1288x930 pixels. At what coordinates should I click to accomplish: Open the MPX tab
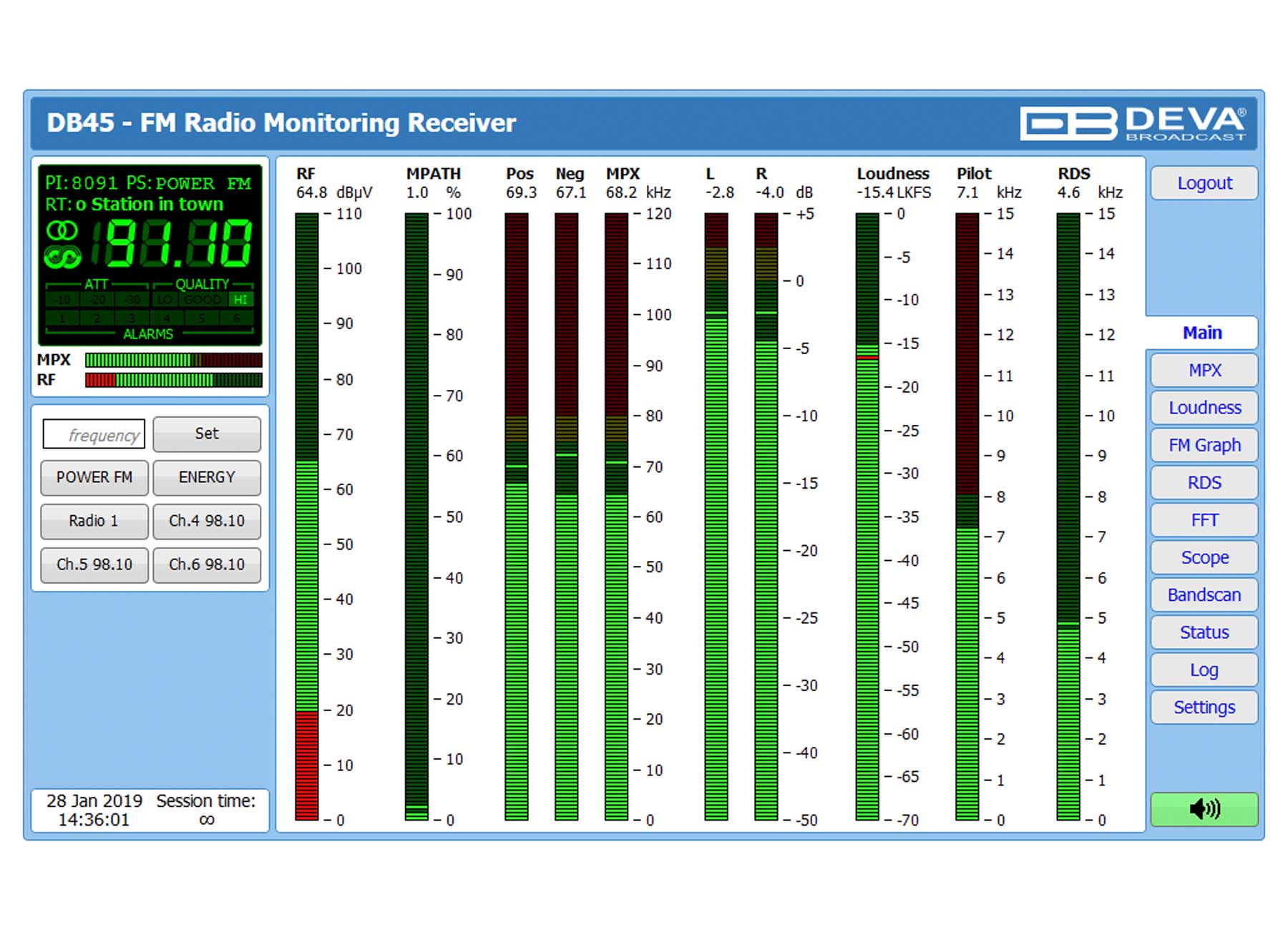(x=1204, y=371)
